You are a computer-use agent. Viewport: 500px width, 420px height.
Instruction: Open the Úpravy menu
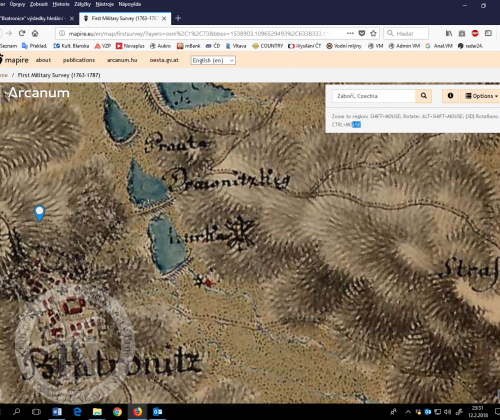(x=17, y=4)
